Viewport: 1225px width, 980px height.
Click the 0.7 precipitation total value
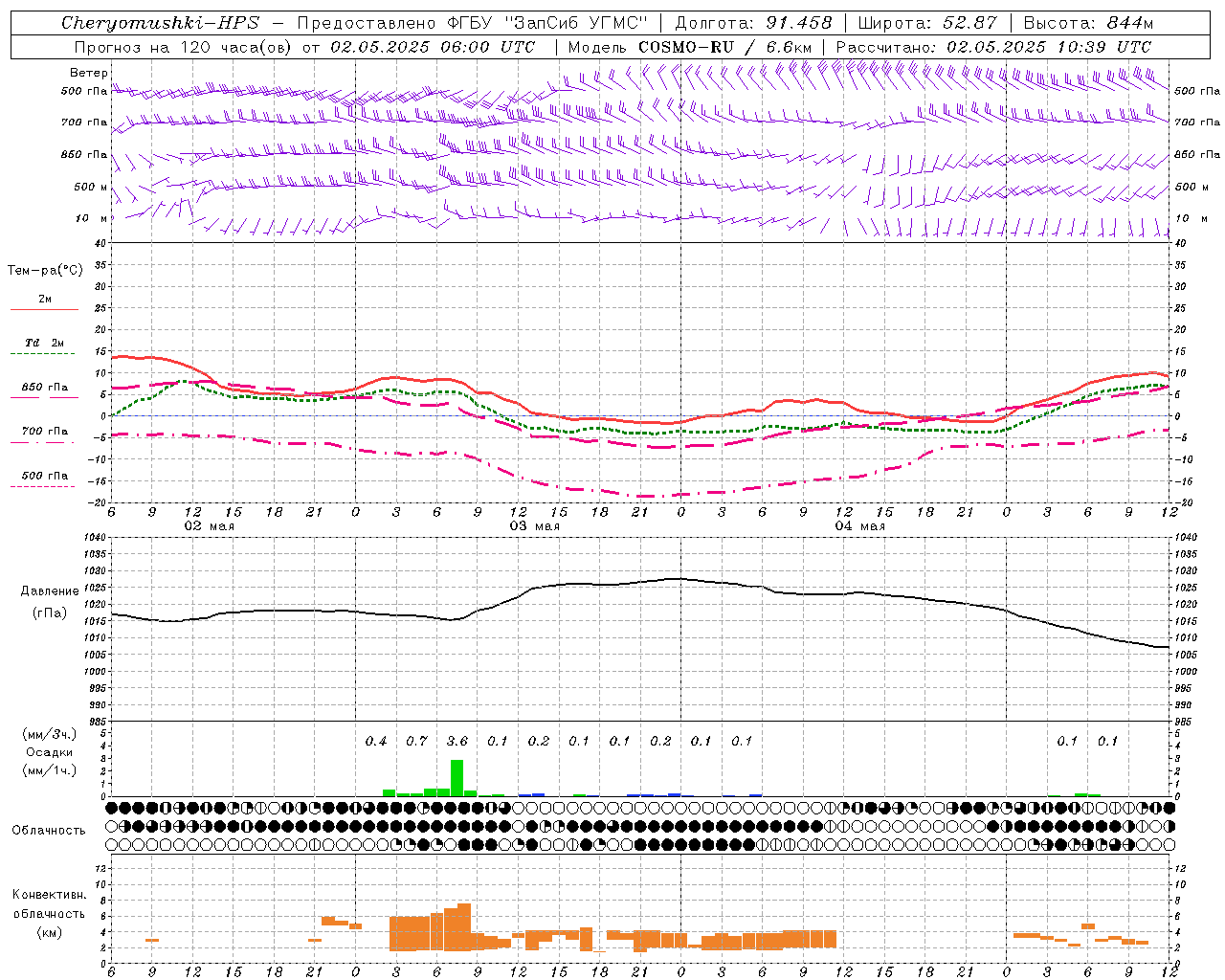(416, 741)
